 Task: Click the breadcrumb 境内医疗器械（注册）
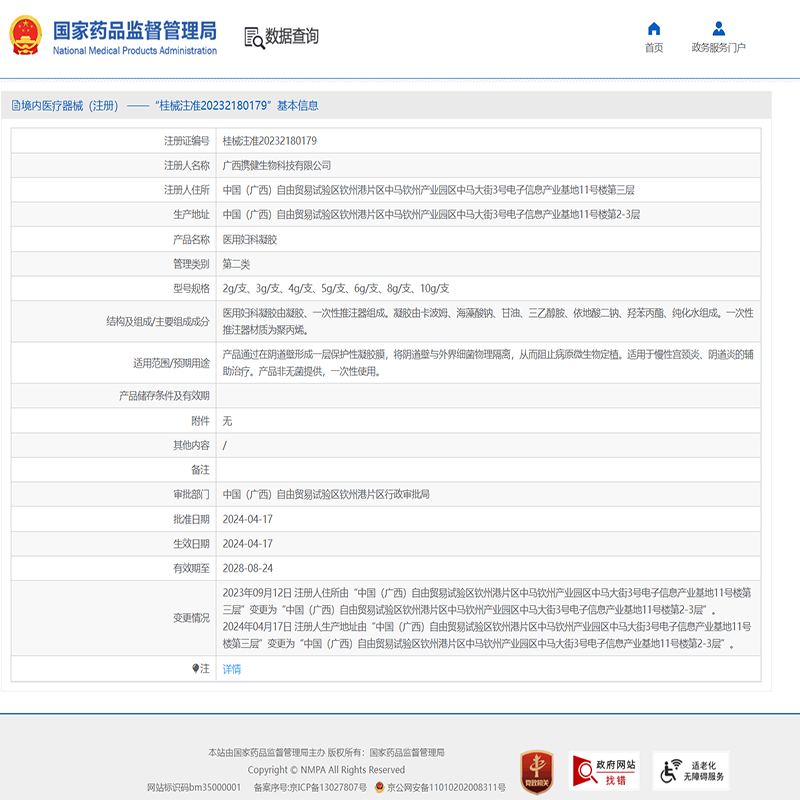(x=70, y=106)
